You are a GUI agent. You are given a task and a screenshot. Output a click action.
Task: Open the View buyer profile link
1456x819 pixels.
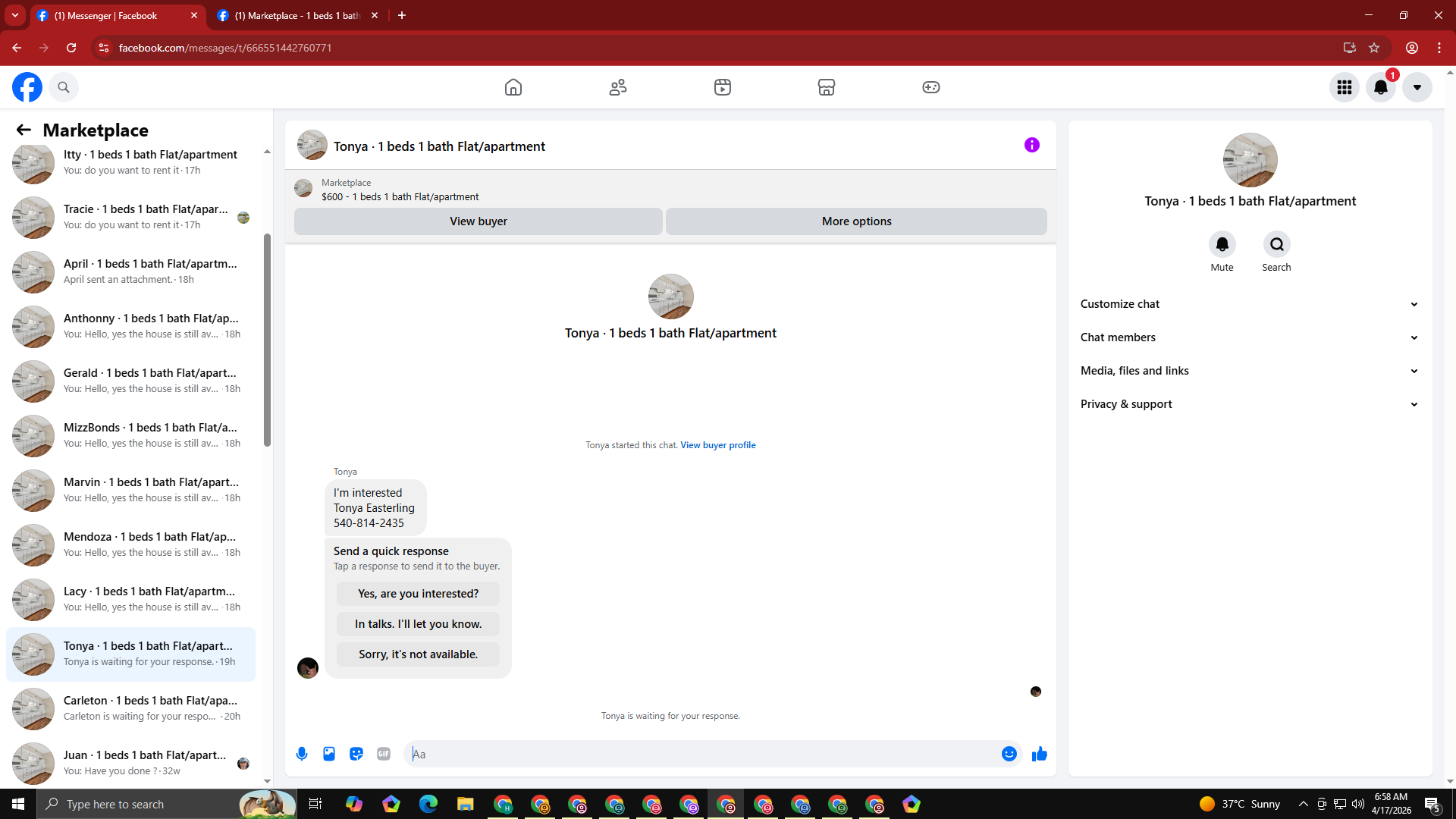(x=717, y=445)
